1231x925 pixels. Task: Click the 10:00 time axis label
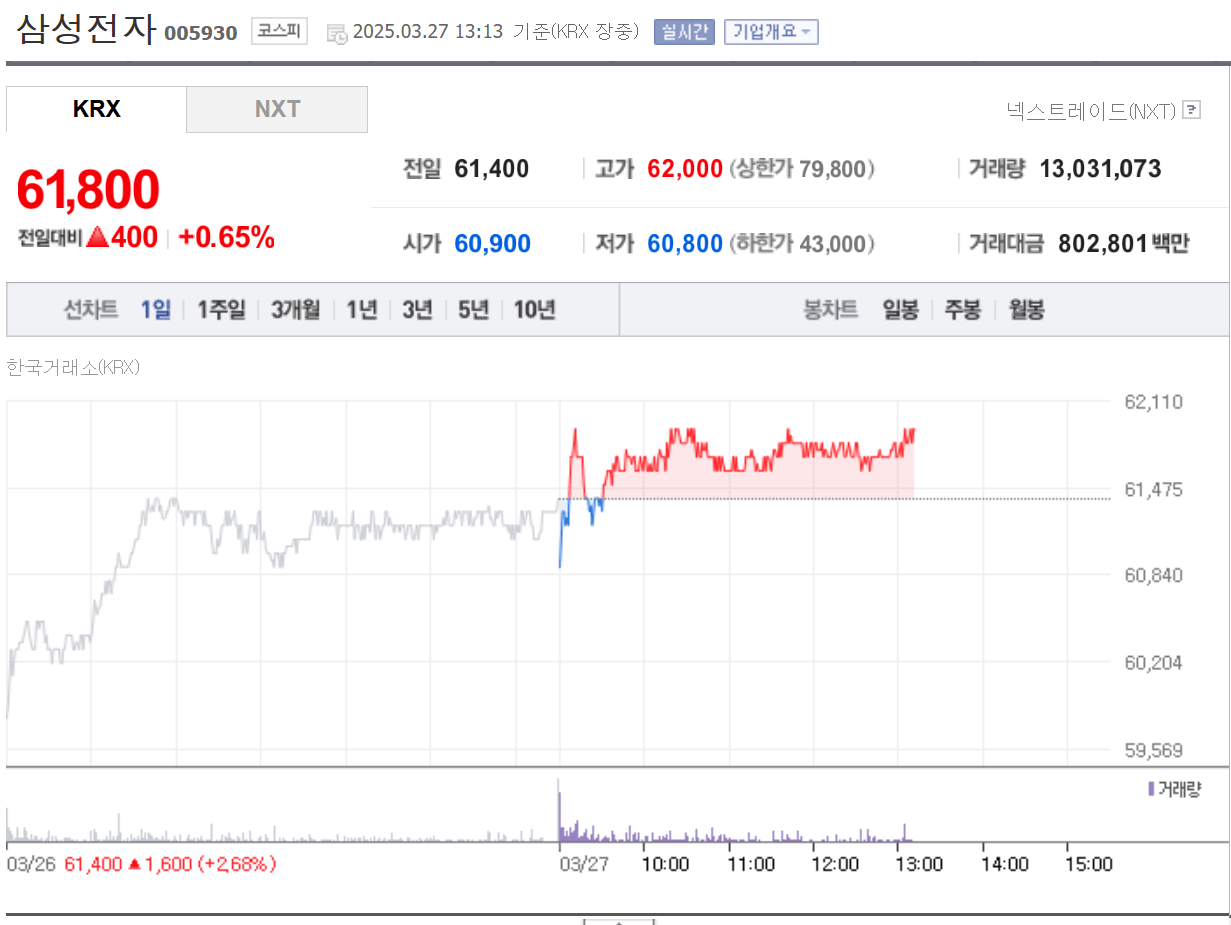(665, 864)
